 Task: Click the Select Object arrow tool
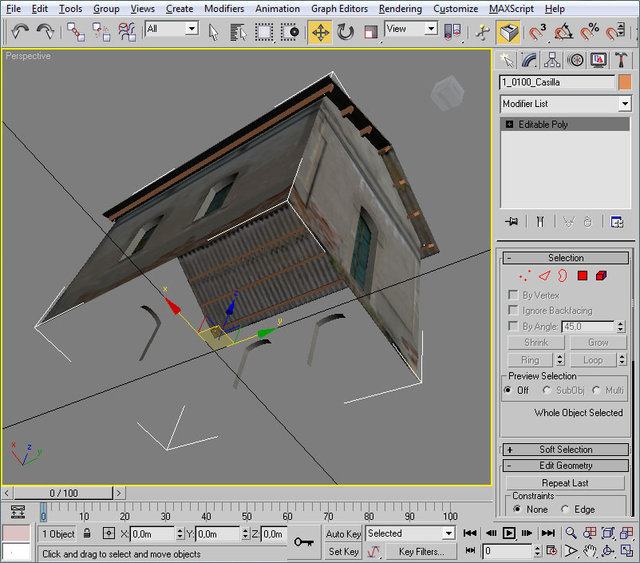point(213,31)
